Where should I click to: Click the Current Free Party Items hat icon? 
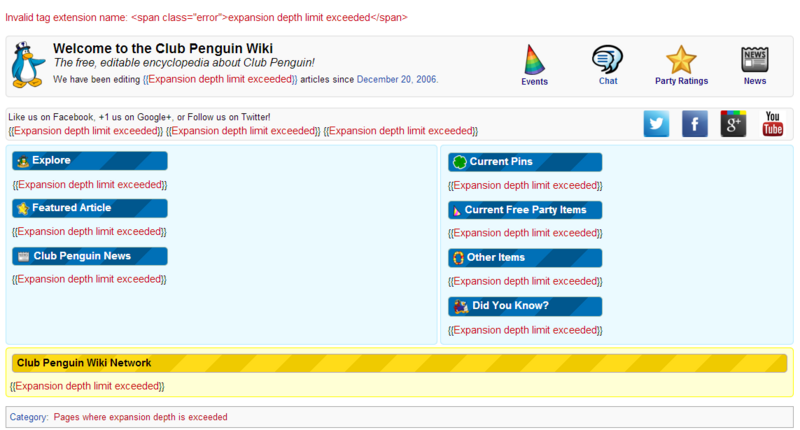[x=457, y=211]
